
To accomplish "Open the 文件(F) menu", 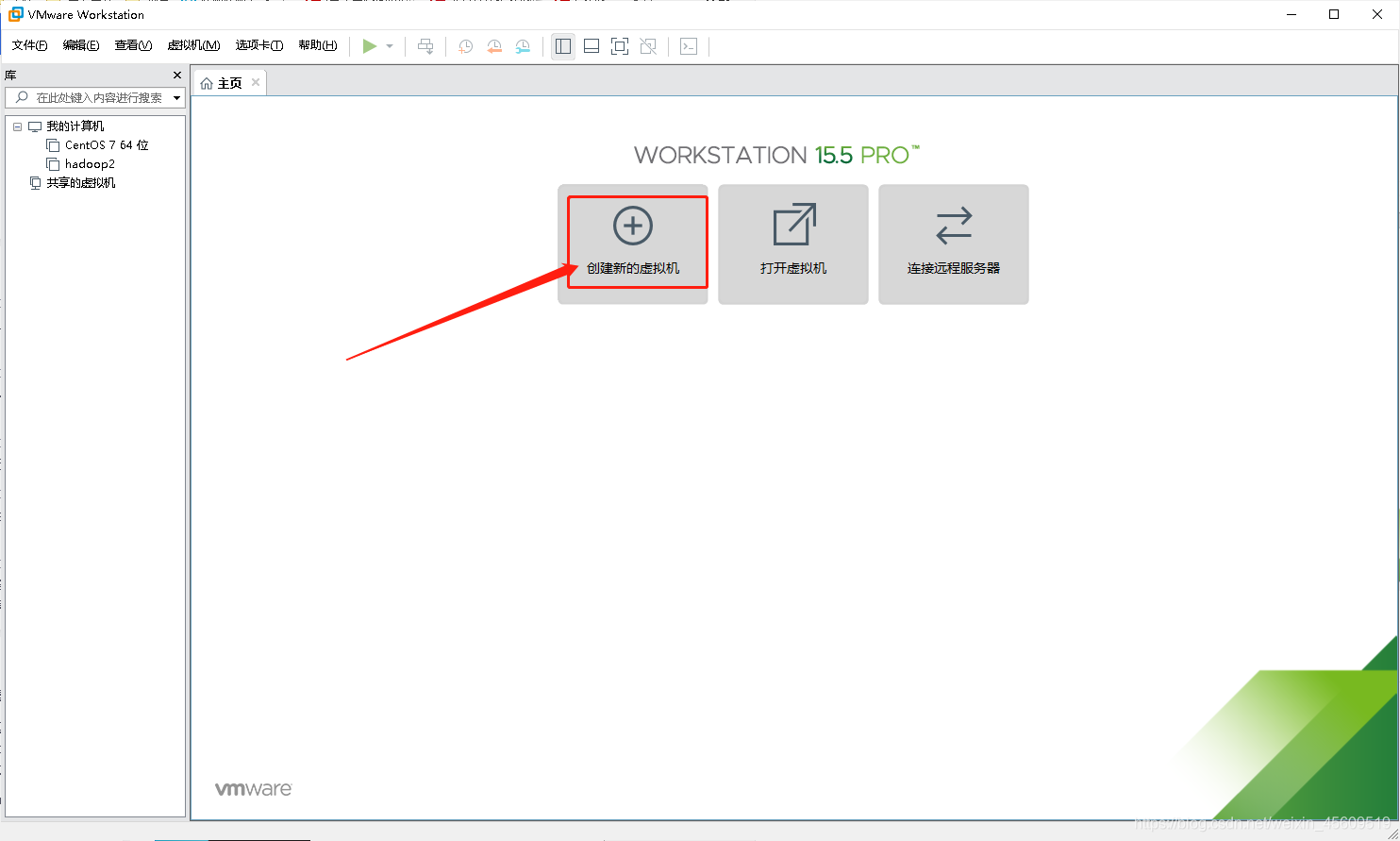I will coord(29,45).
